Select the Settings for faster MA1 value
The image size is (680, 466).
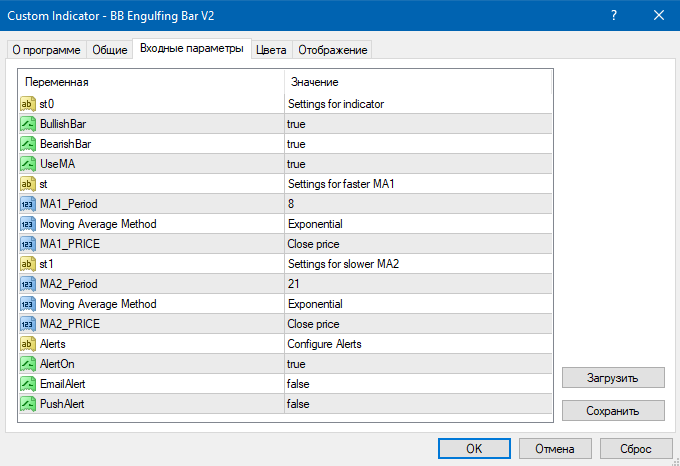(341, 184)
